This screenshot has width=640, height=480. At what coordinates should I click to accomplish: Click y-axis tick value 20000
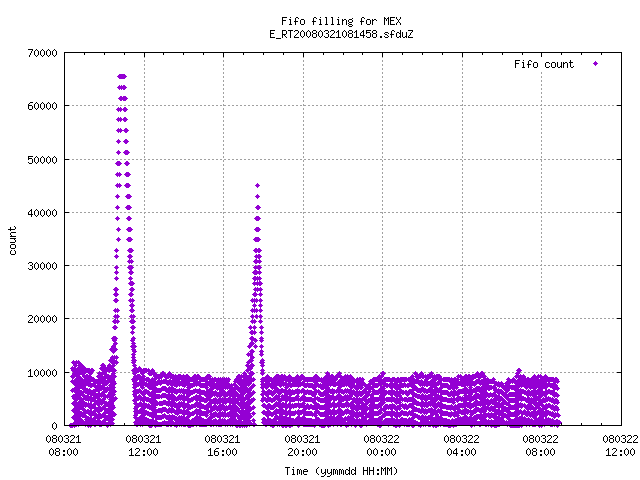point(42,319)
